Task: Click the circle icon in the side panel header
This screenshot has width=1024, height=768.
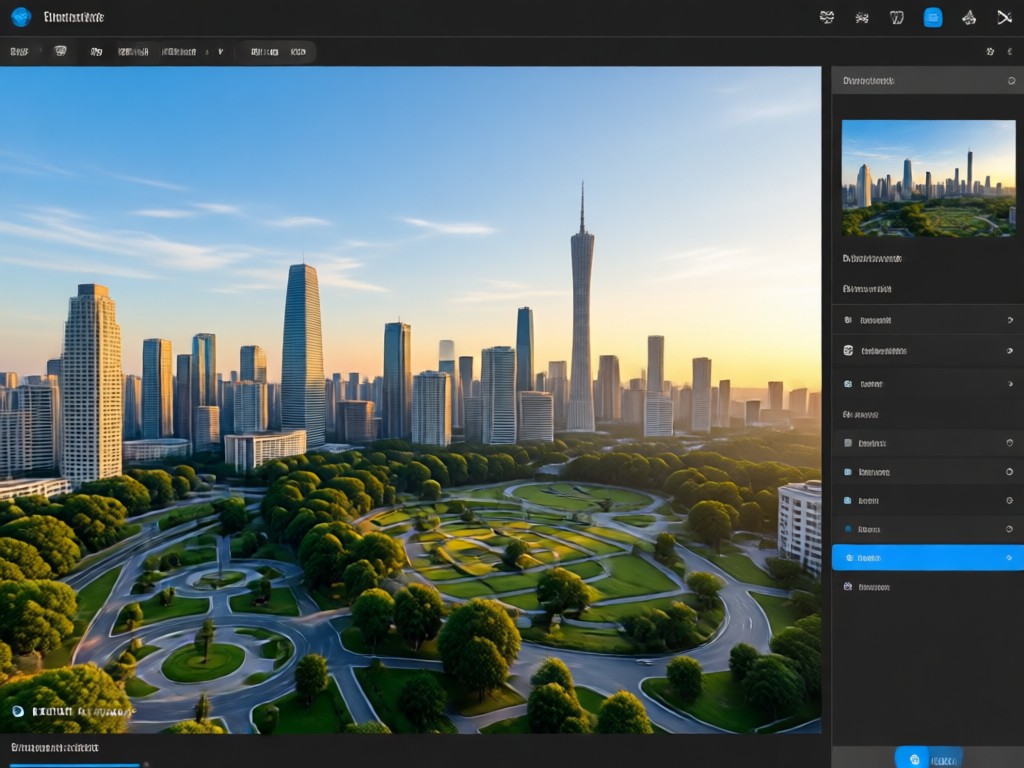Action: click(x=1011, y=81)
